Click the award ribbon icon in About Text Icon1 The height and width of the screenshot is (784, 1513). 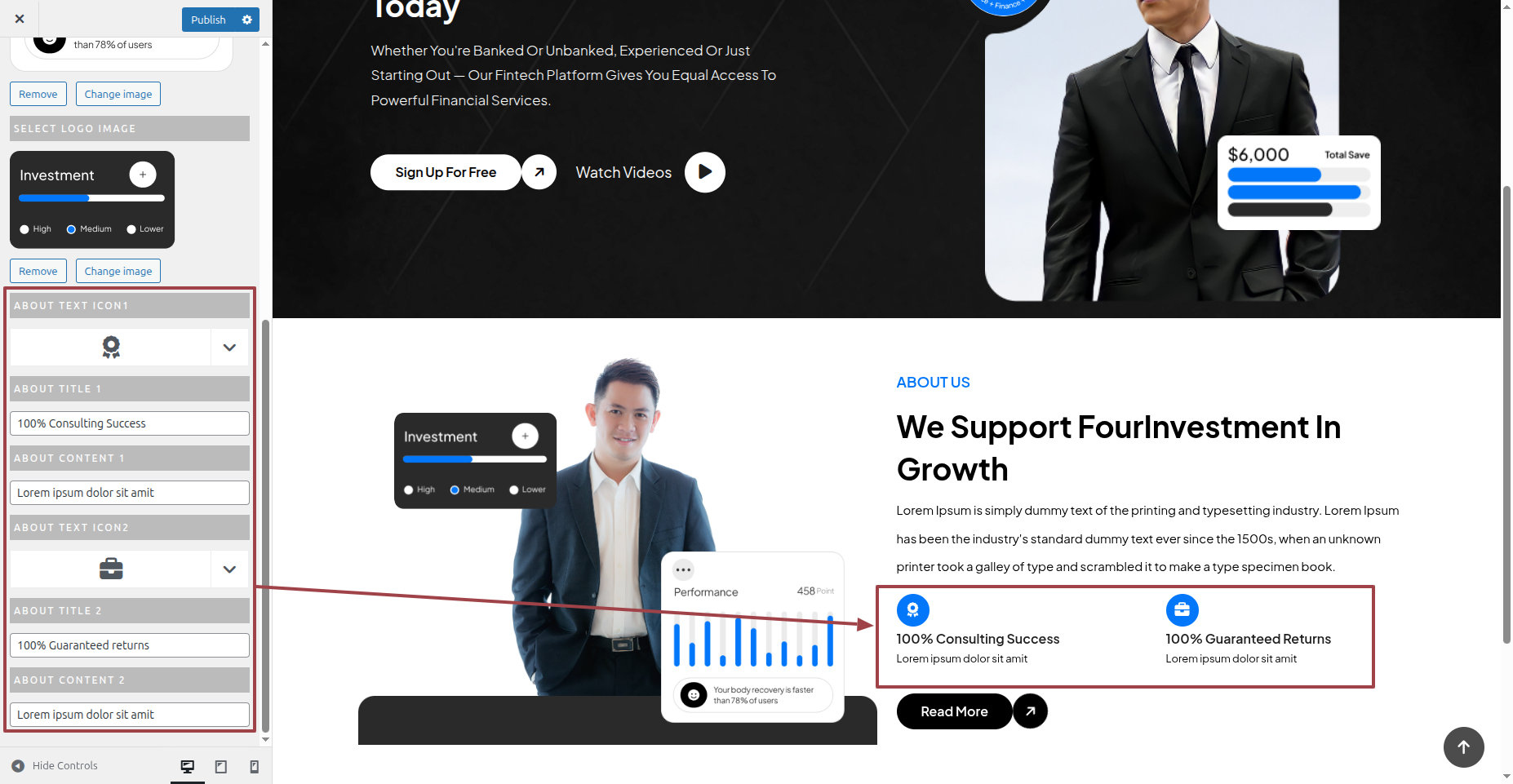point(111,348)
